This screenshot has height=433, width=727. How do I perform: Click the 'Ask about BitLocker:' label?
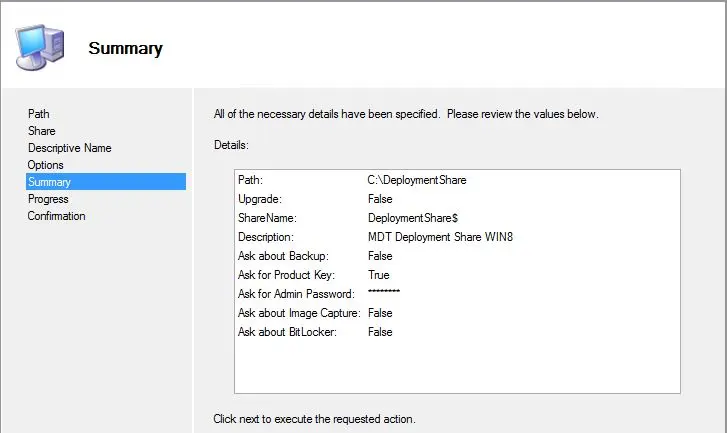click(287, 332)
